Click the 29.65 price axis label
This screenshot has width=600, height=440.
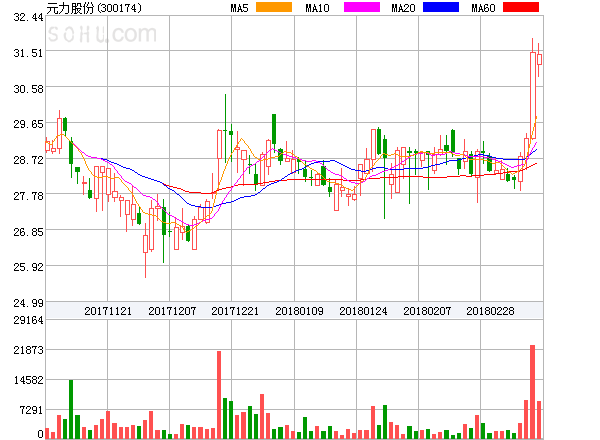point(28,124)
